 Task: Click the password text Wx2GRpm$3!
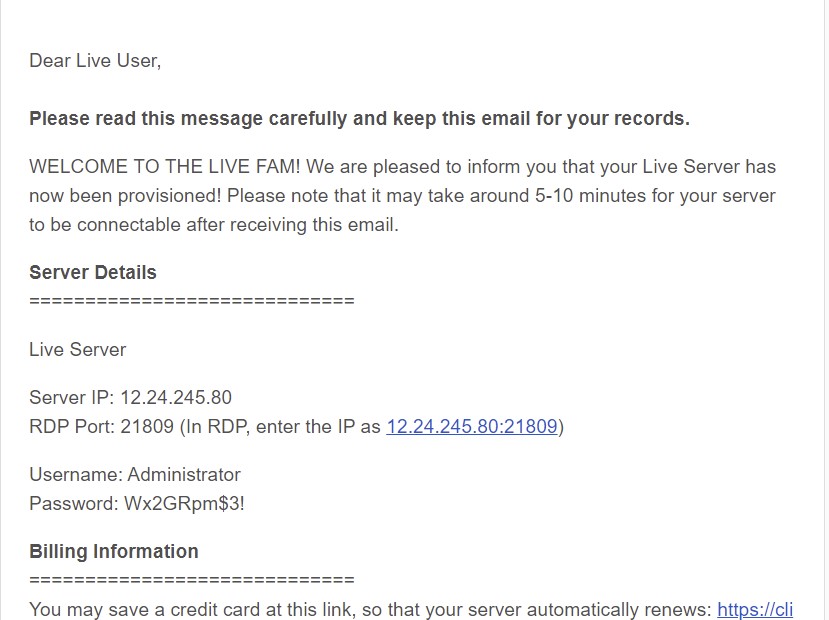[x=185, y=503]
